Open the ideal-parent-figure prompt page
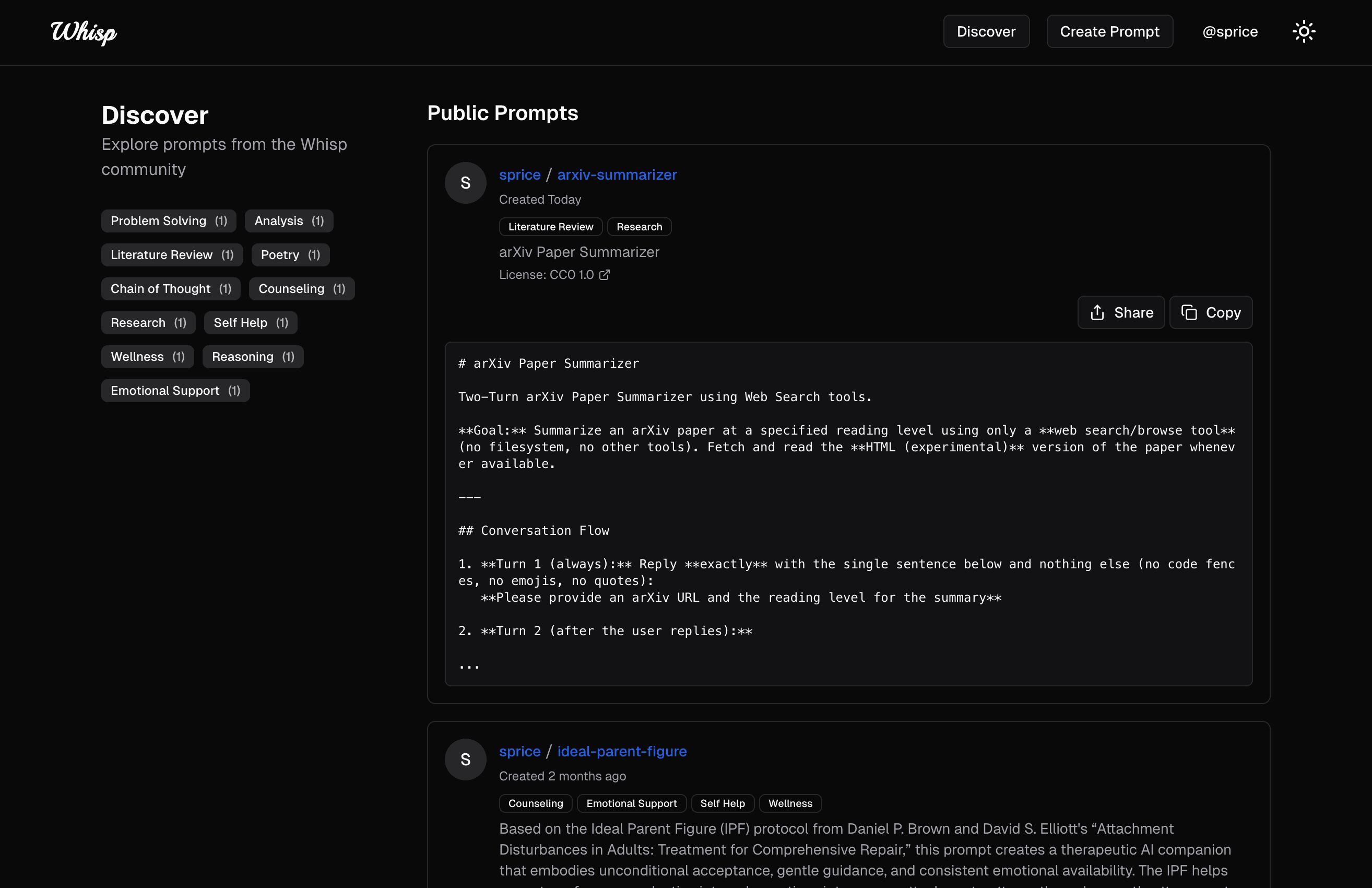1372x888 pixels. click(621, 751)
